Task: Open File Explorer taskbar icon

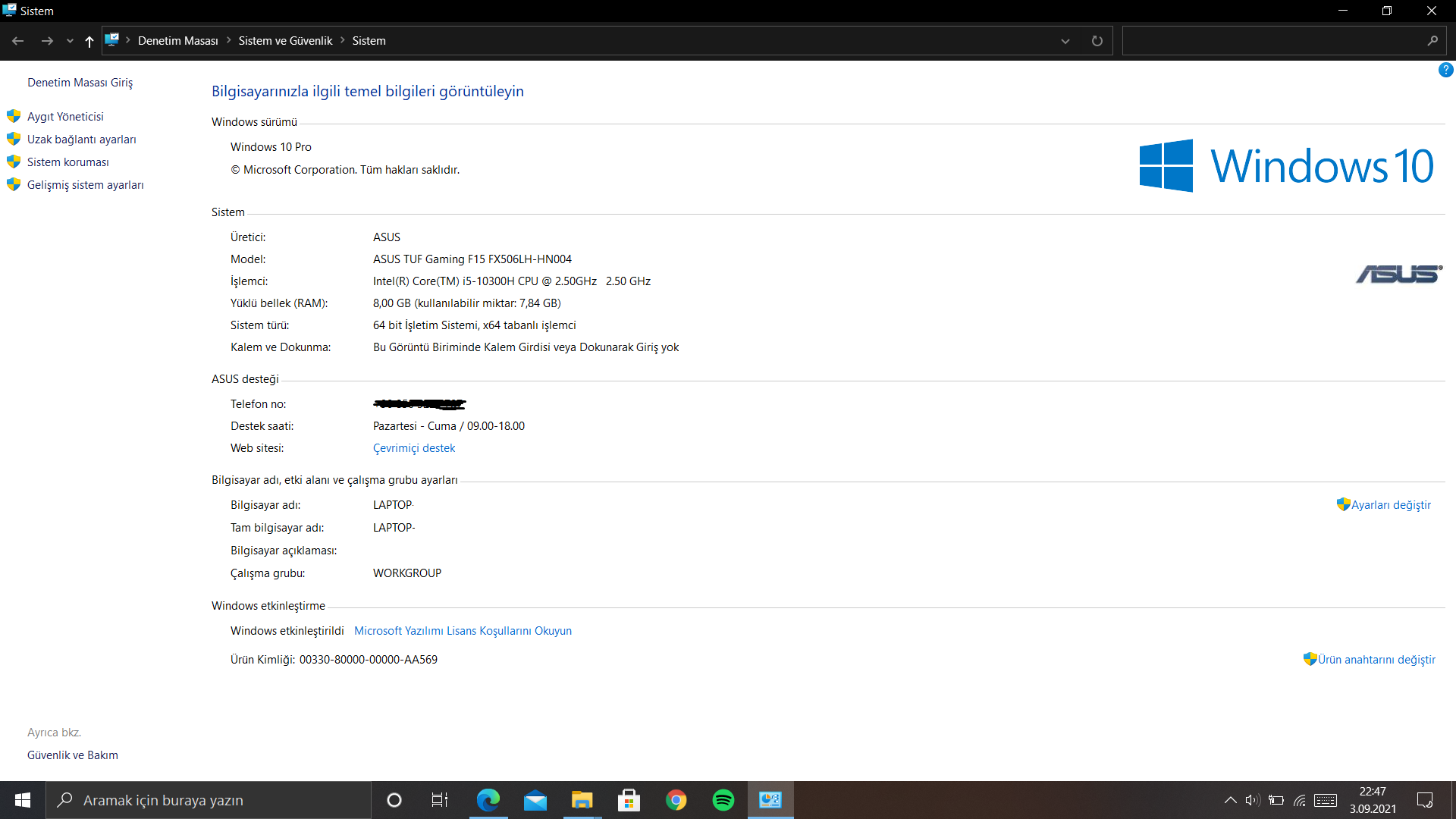Action: click(x=582, y=800)
